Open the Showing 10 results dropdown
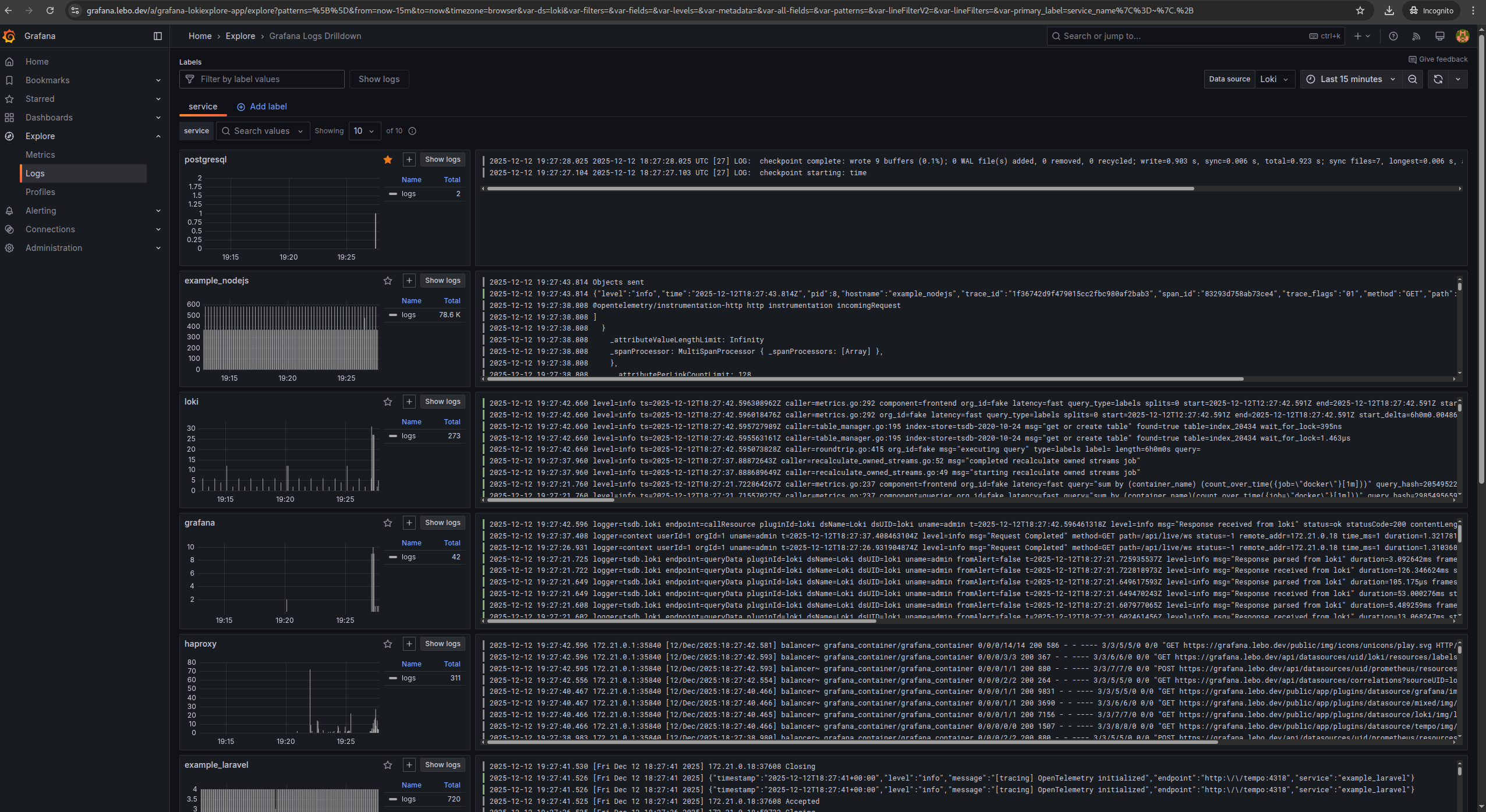 364,131
